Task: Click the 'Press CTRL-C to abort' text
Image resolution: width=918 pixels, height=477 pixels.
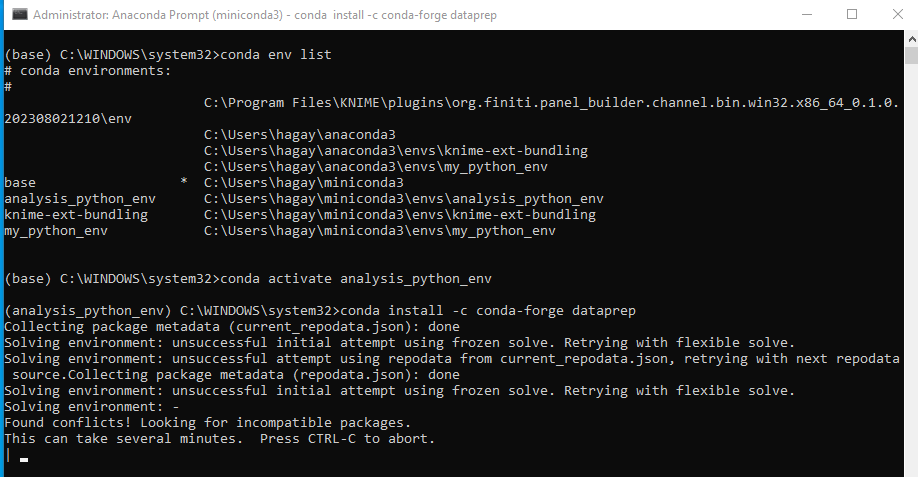Action: [348, 438]
